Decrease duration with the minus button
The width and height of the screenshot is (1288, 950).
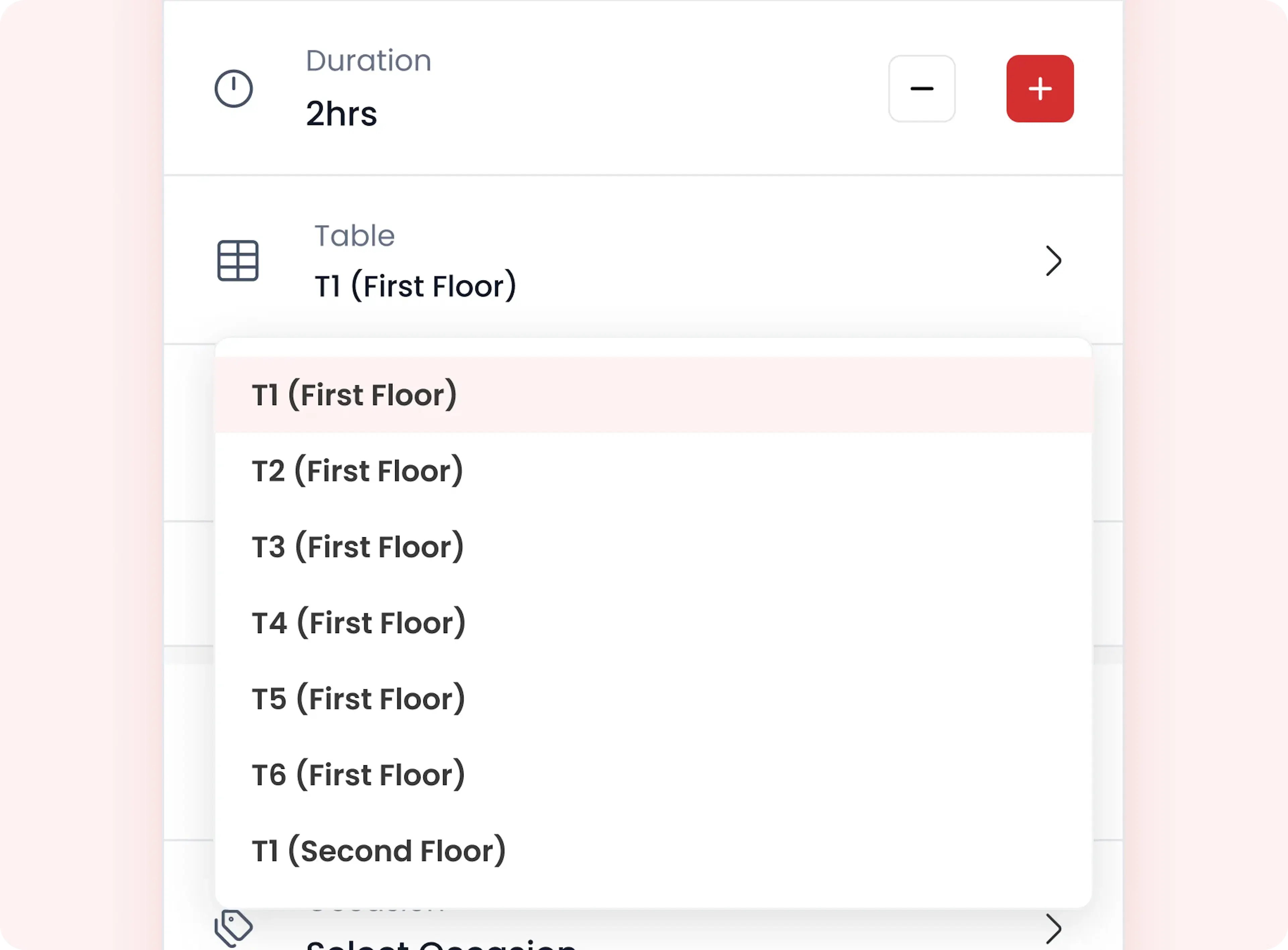(x=922, y=89)
